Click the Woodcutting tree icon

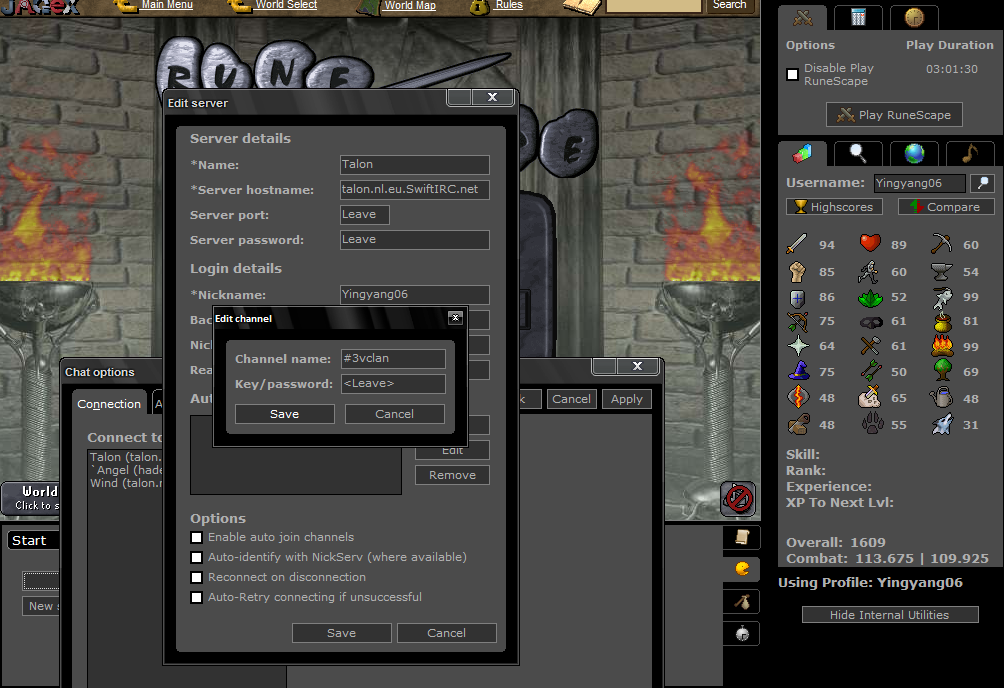[x=942, y=370]
